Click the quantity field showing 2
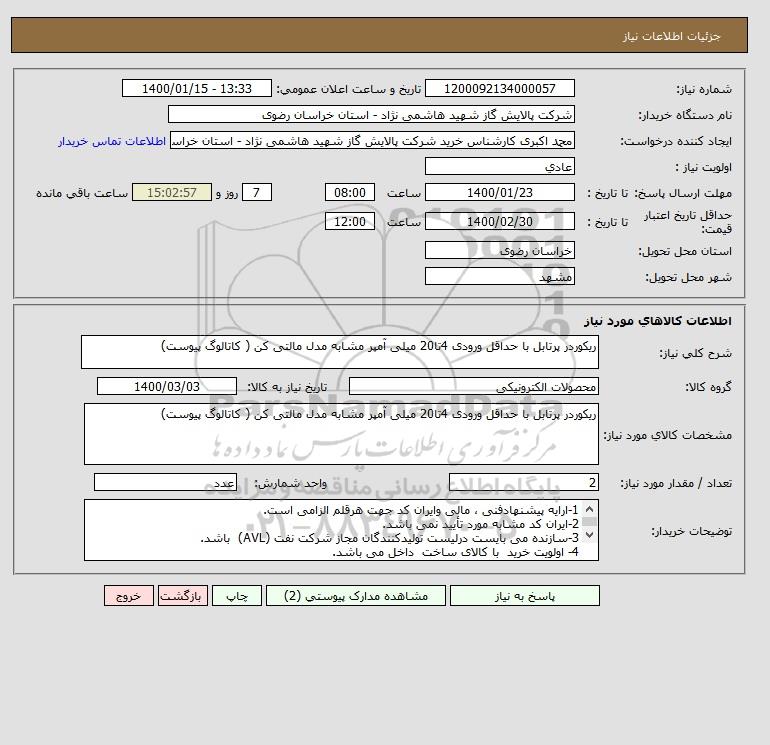Viewport: 770px width, 745px height. tap(523, 482)
